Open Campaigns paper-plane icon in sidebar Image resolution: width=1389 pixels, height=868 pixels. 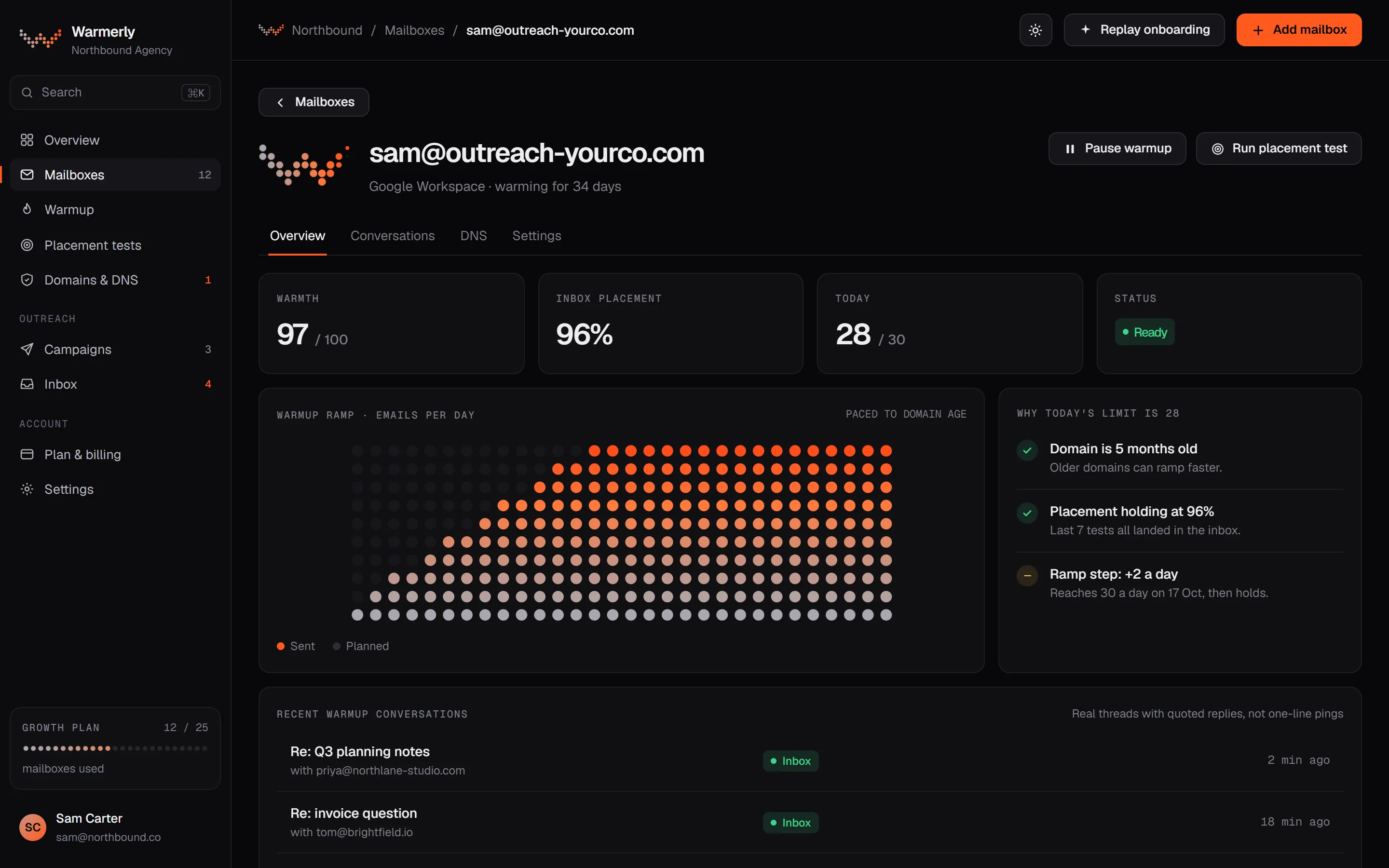[27, 349]
